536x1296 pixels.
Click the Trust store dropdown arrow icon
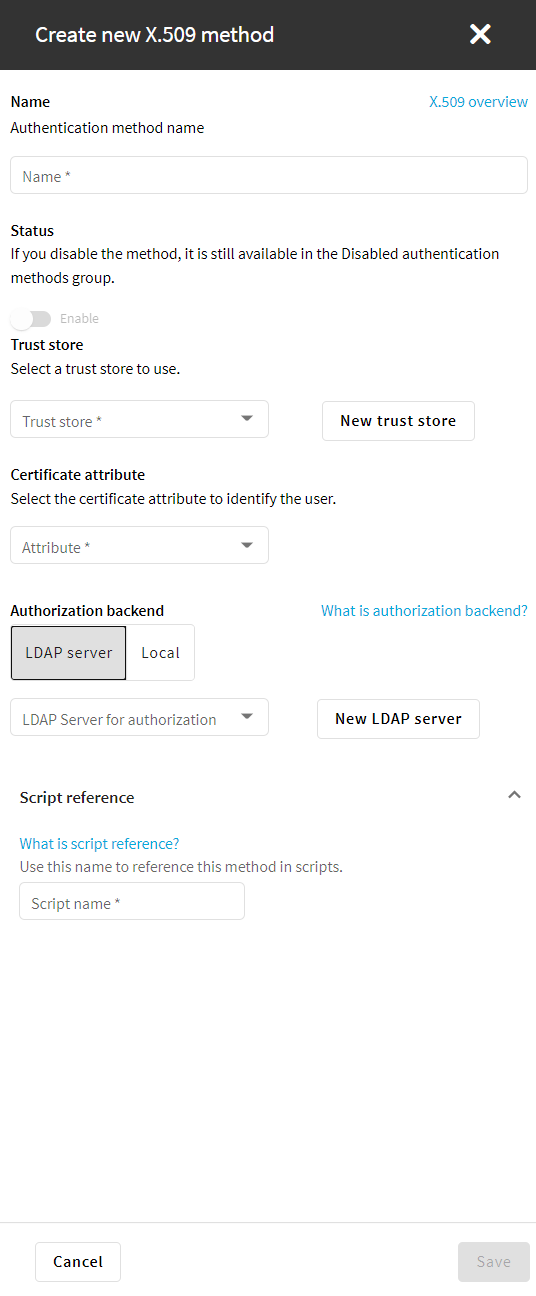pyautogui.click(x=247, y=419)
